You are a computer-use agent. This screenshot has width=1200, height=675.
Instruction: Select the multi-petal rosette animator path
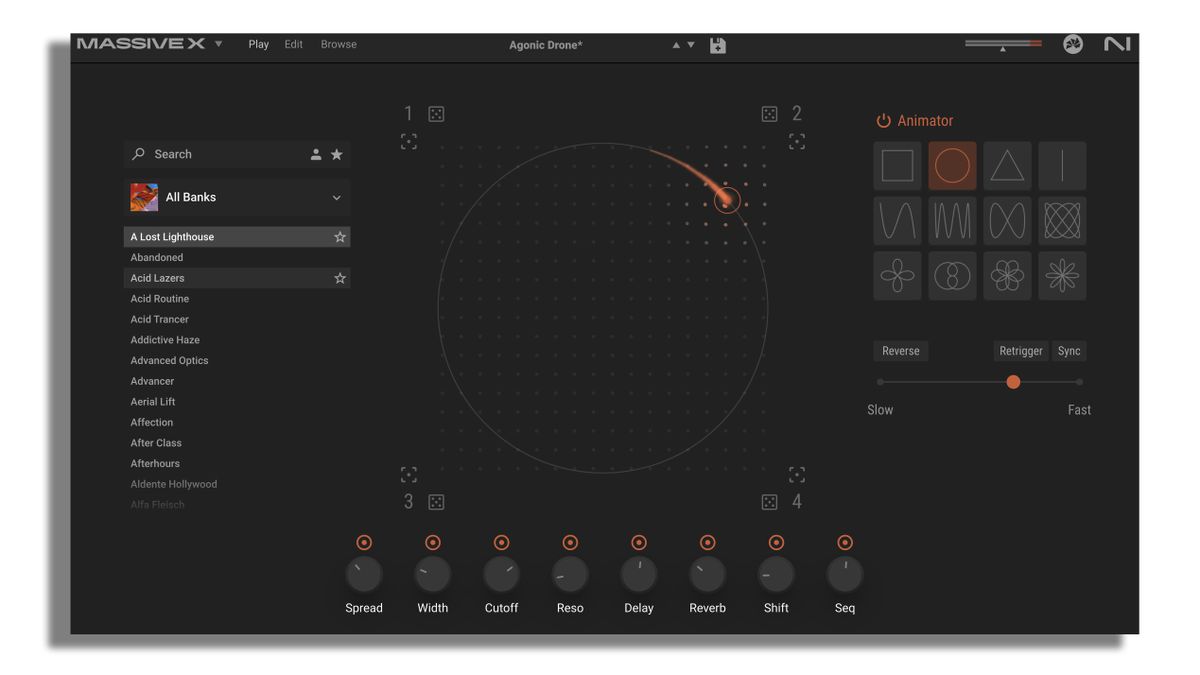tap(1007, 275)
